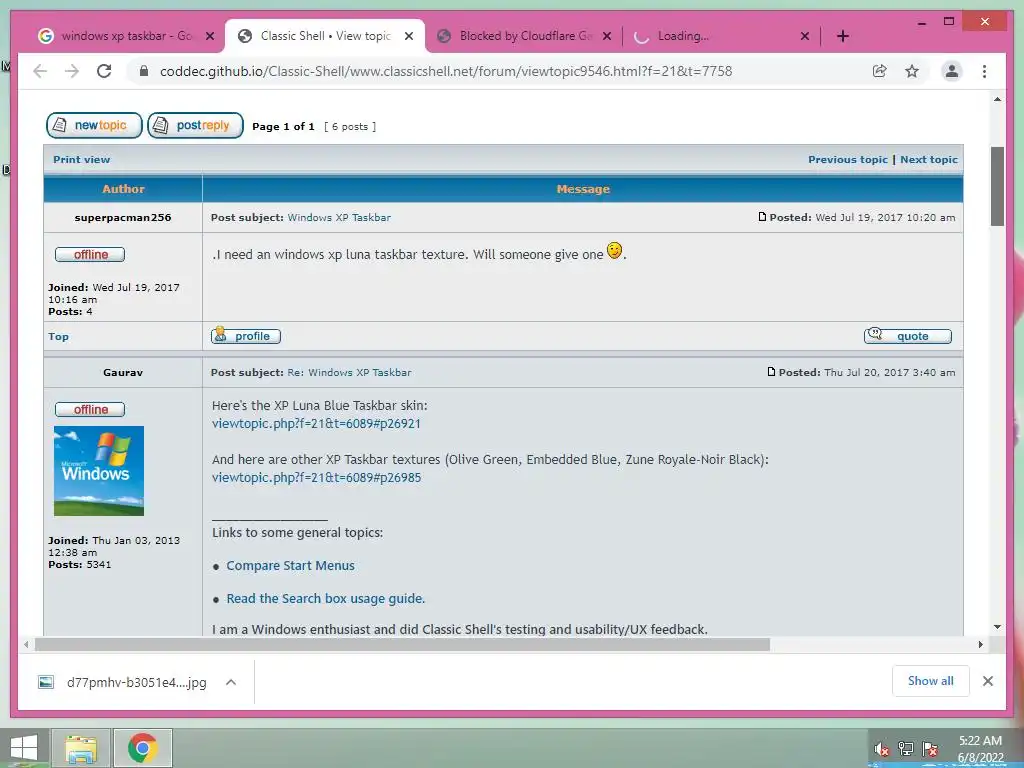1024x768 pixels.
Task: Click vertical scrollbar up arrow
Action: (997, 99)
